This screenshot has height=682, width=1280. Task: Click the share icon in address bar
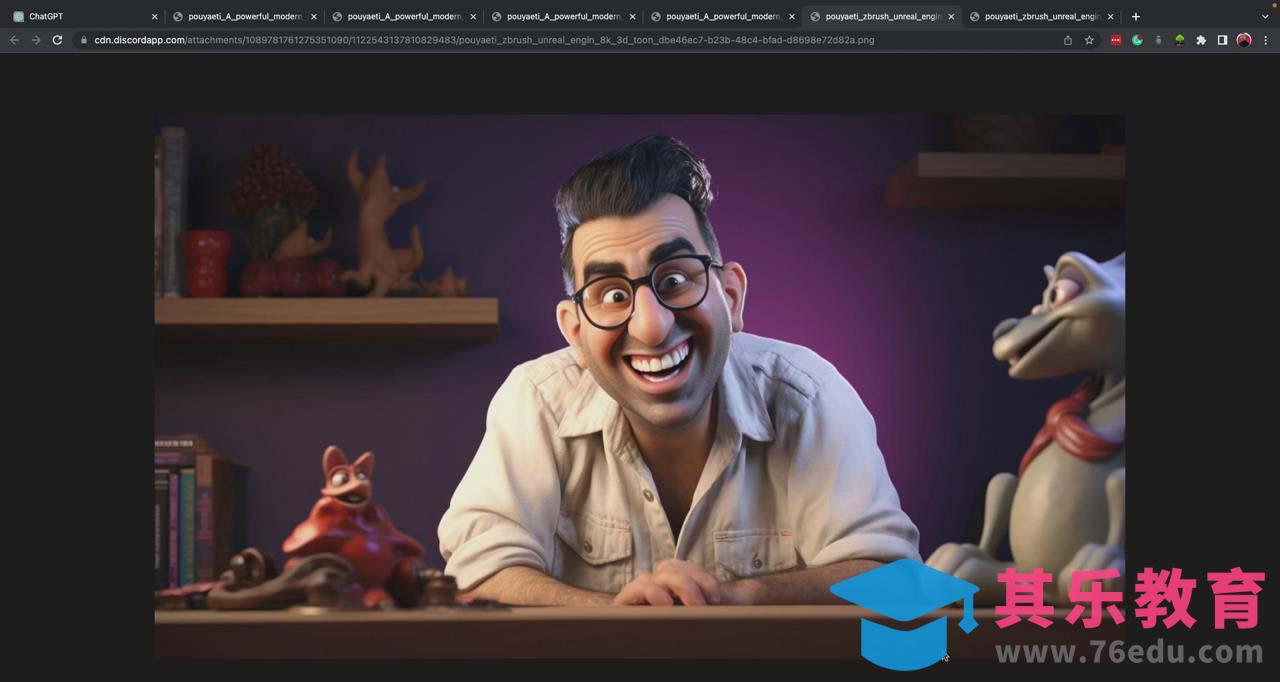click(x=1067, y=40)
